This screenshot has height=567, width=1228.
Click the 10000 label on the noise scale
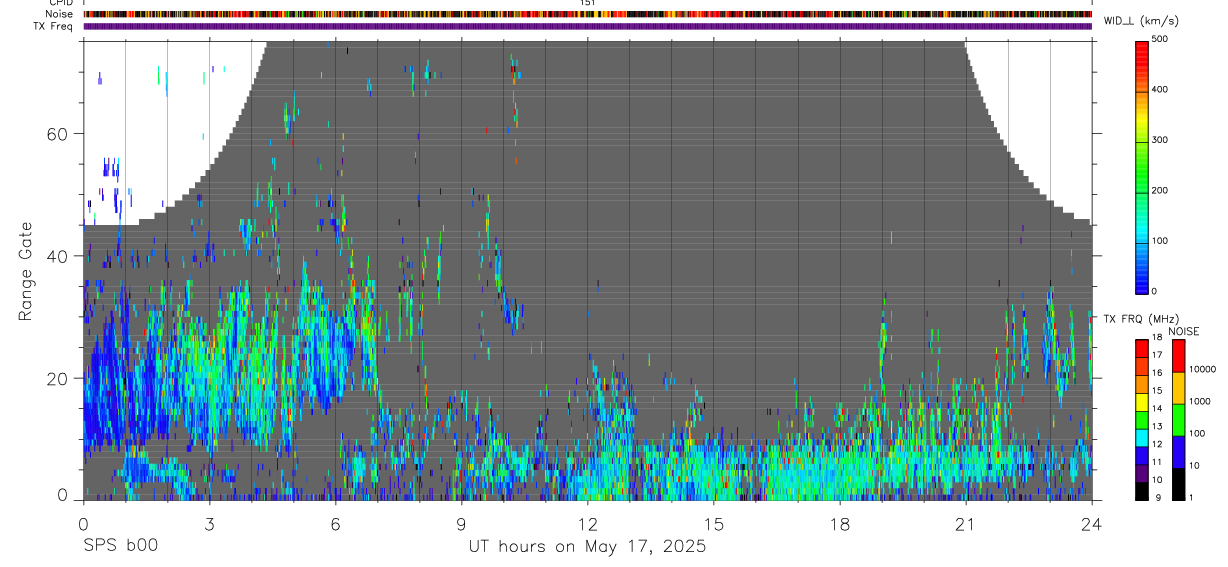tap(1204, 368)
